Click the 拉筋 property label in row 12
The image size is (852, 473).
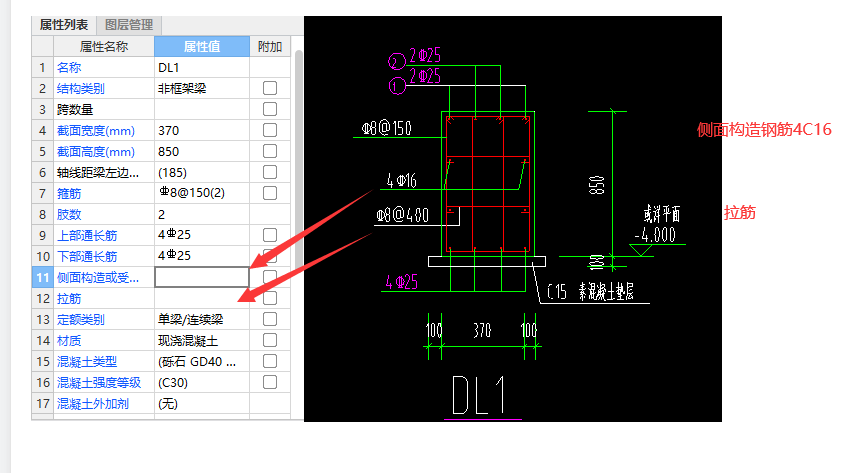pos(69,299)
